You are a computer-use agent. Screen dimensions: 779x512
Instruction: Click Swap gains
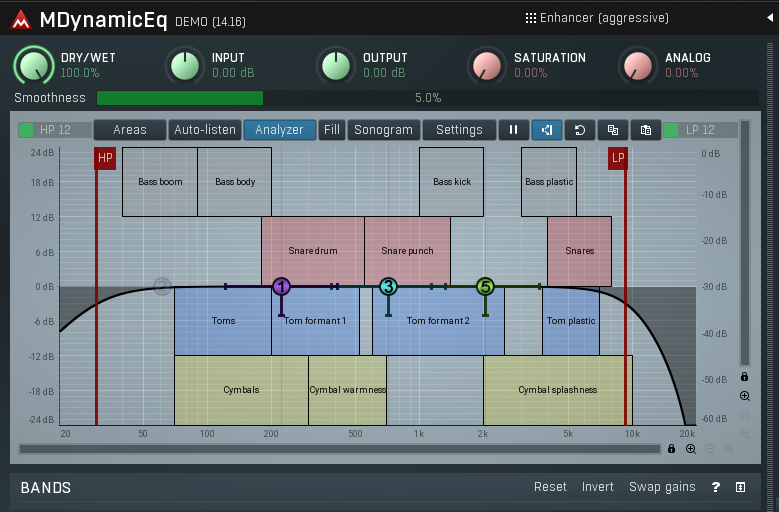coord(662,487)
